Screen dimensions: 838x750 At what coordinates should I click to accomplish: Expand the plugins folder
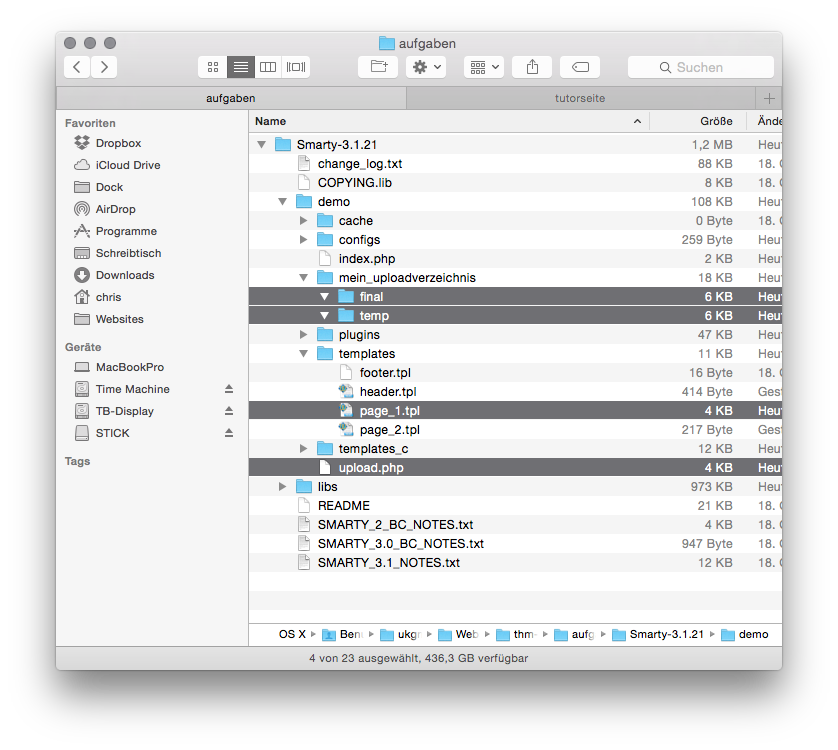(304, 335)
